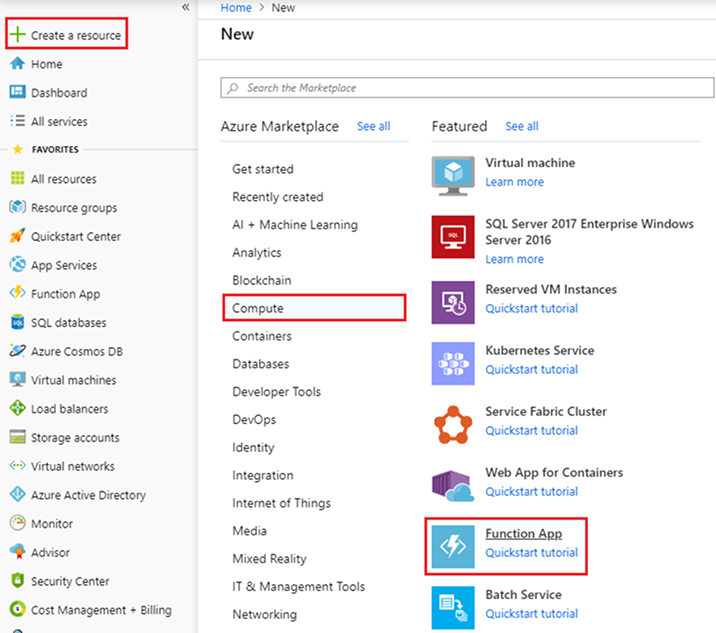
Task: Click the All resources grid icon
Action: (17, 178)
